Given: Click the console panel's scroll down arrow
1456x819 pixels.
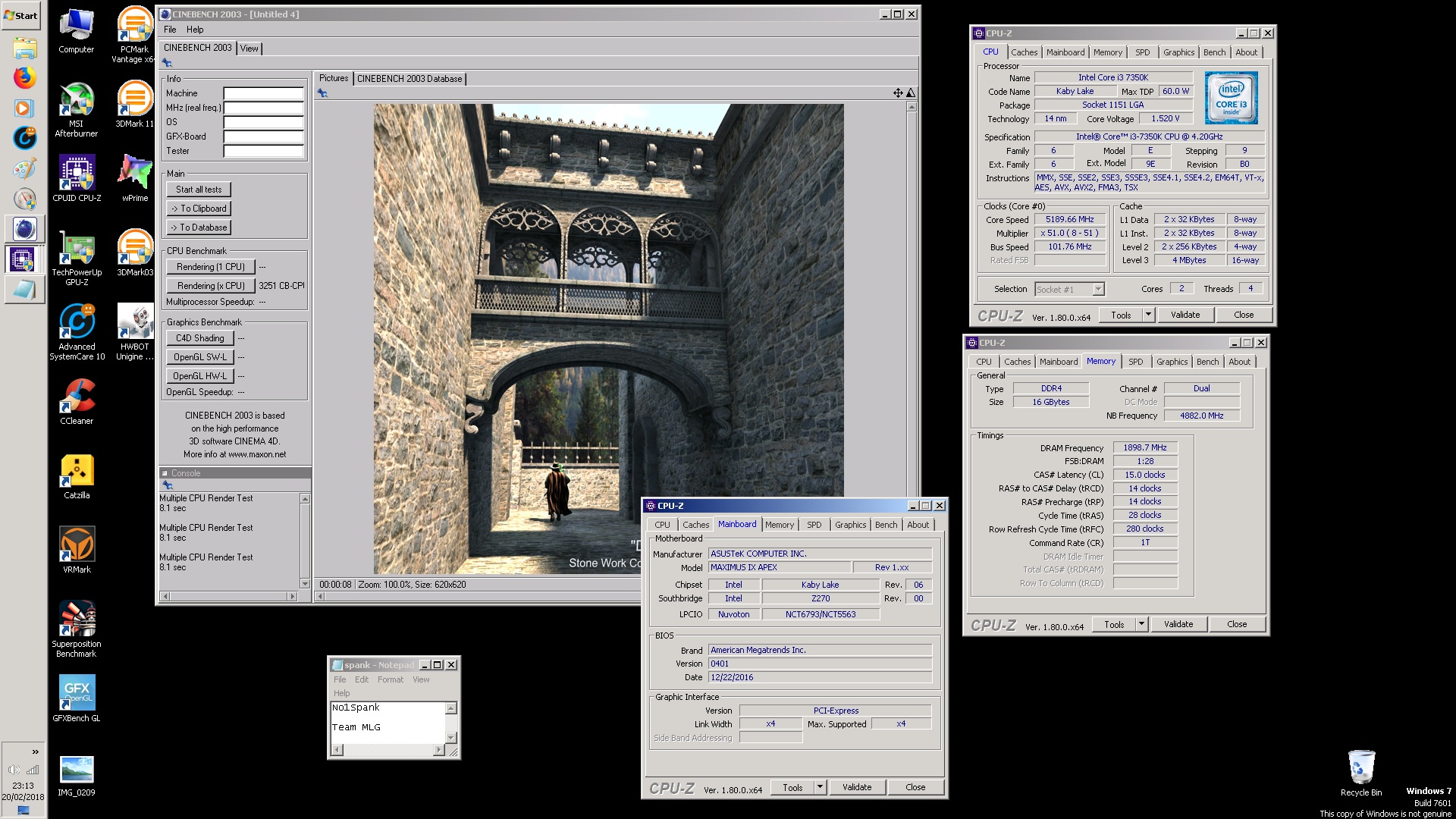Looking at the screenshot, I should point(305,583).
